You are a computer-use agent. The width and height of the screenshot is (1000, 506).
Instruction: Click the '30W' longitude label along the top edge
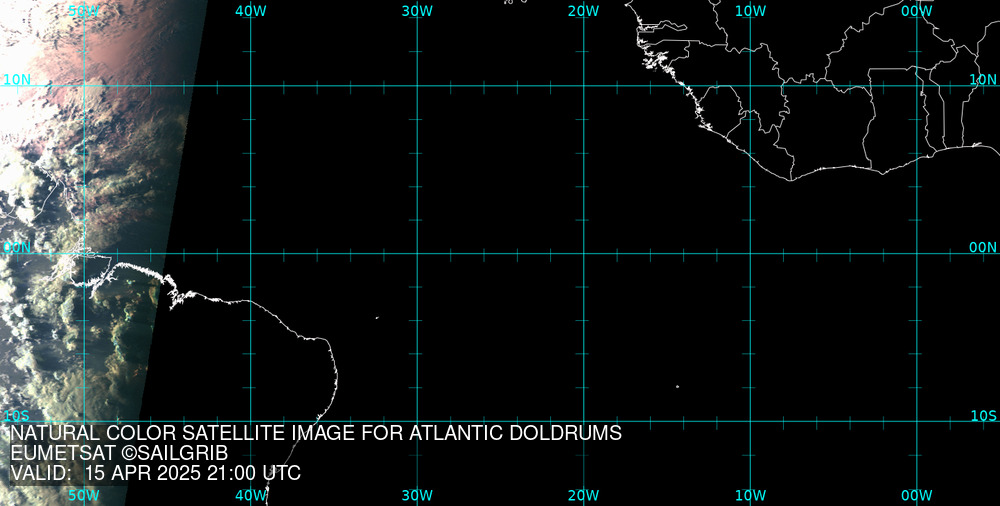[418, 11]
